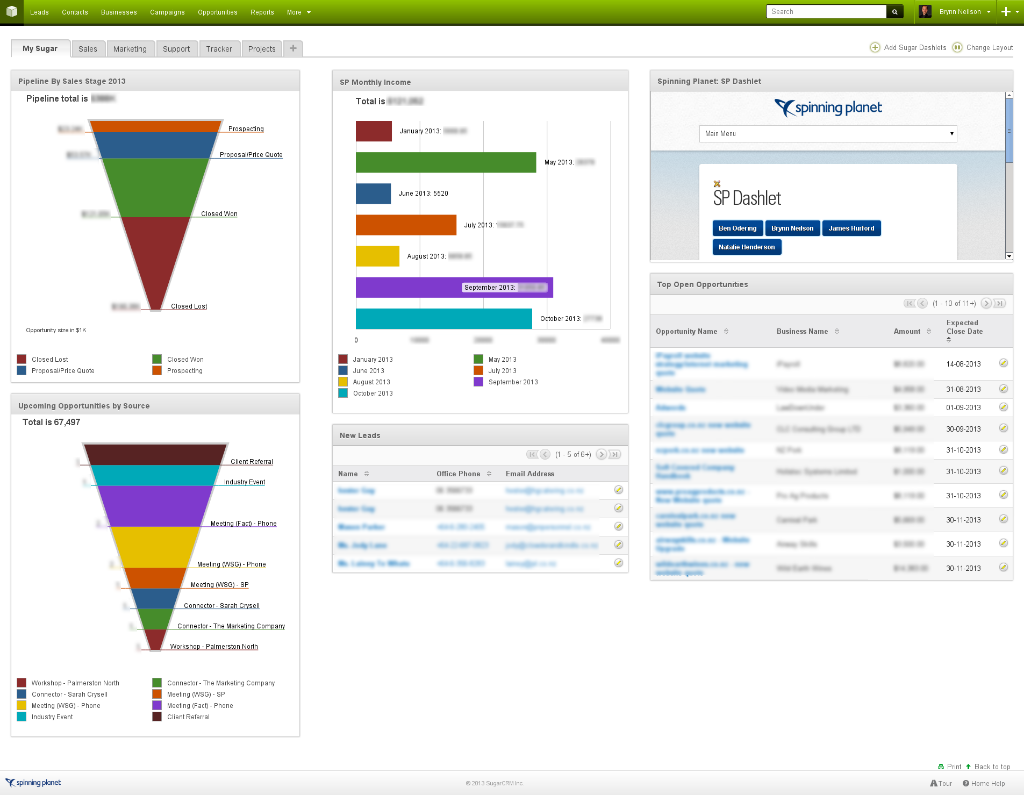Edit the first Top Open Opportunities row
The width and height of the screenshot is (1024, 795).
(x=1003, y=363)
